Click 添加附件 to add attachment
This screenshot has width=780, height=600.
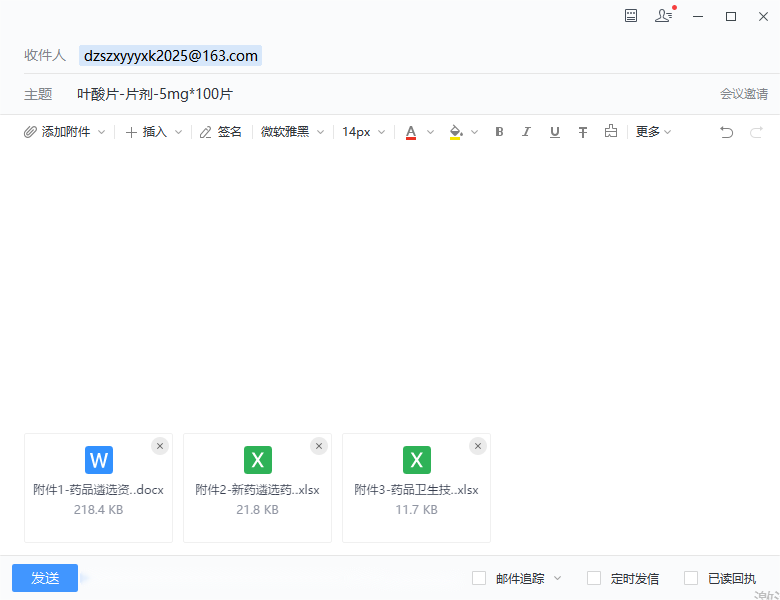[x=64, y=132]
